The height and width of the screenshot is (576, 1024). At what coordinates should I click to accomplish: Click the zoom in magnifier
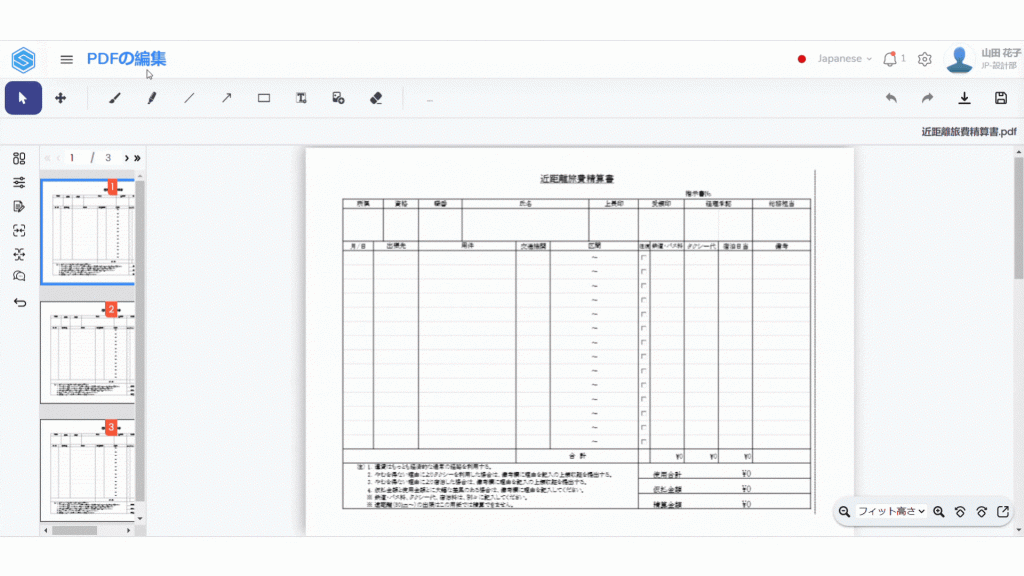click(939, 511)
